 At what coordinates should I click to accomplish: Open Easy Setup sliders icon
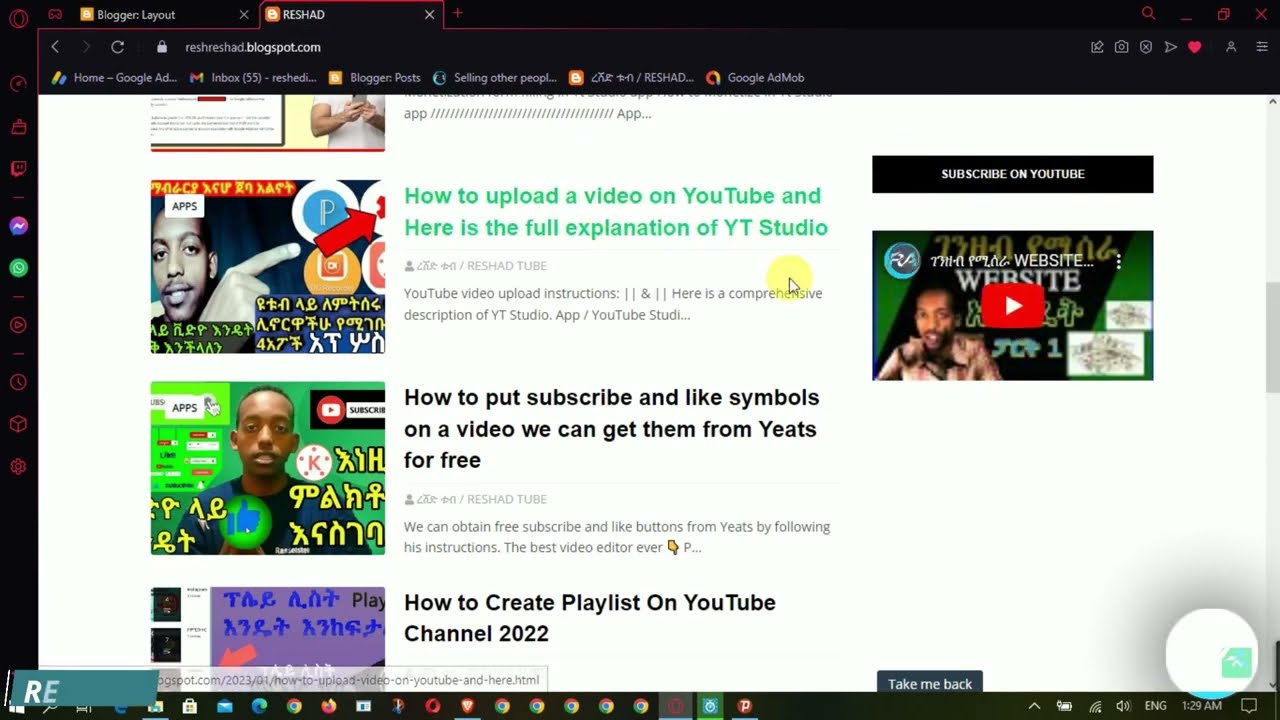(1262, 47)
